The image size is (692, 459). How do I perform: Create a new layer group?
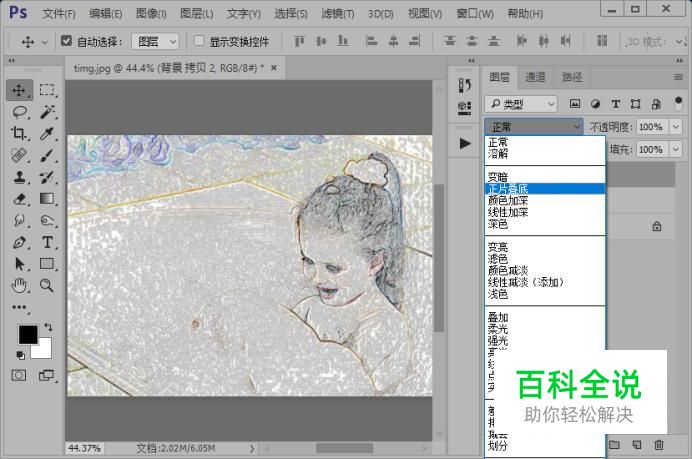(614, 445)
